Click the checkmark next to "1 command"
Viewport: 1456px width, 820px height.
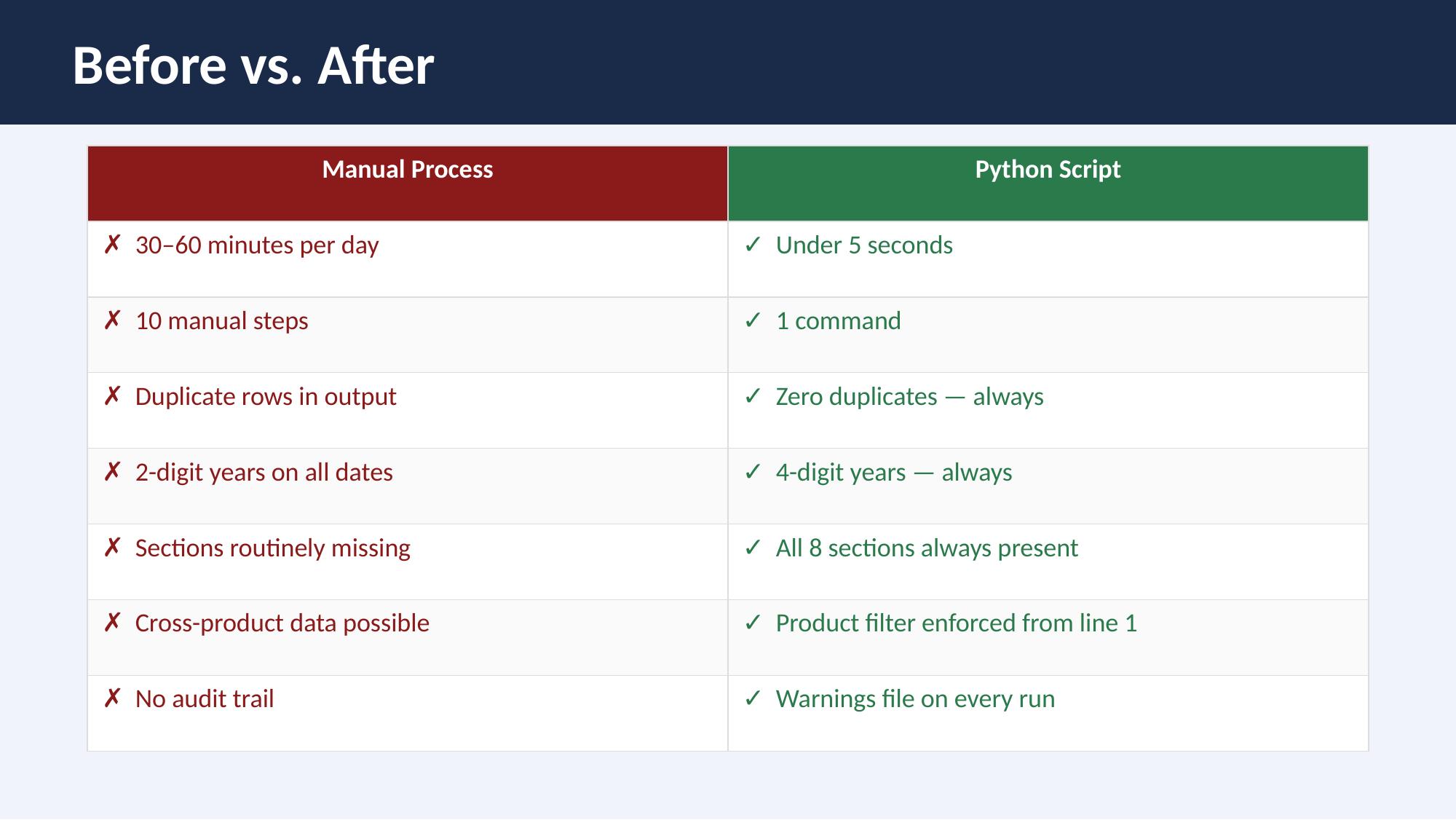(x=753, y=320)
